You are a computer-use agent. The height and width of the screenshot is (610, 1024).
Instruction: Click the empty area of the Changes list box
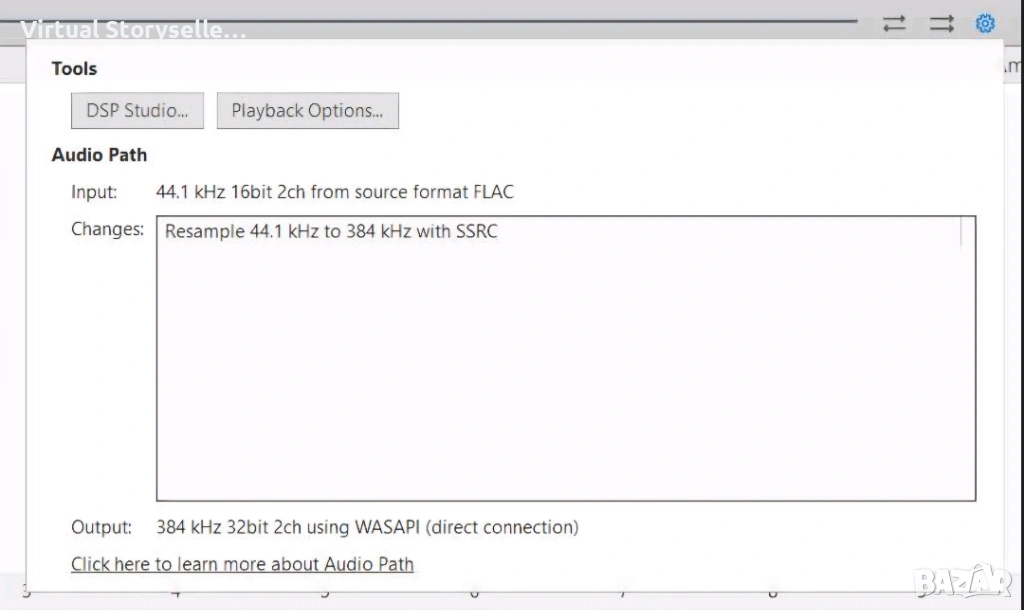pos(560,380)
